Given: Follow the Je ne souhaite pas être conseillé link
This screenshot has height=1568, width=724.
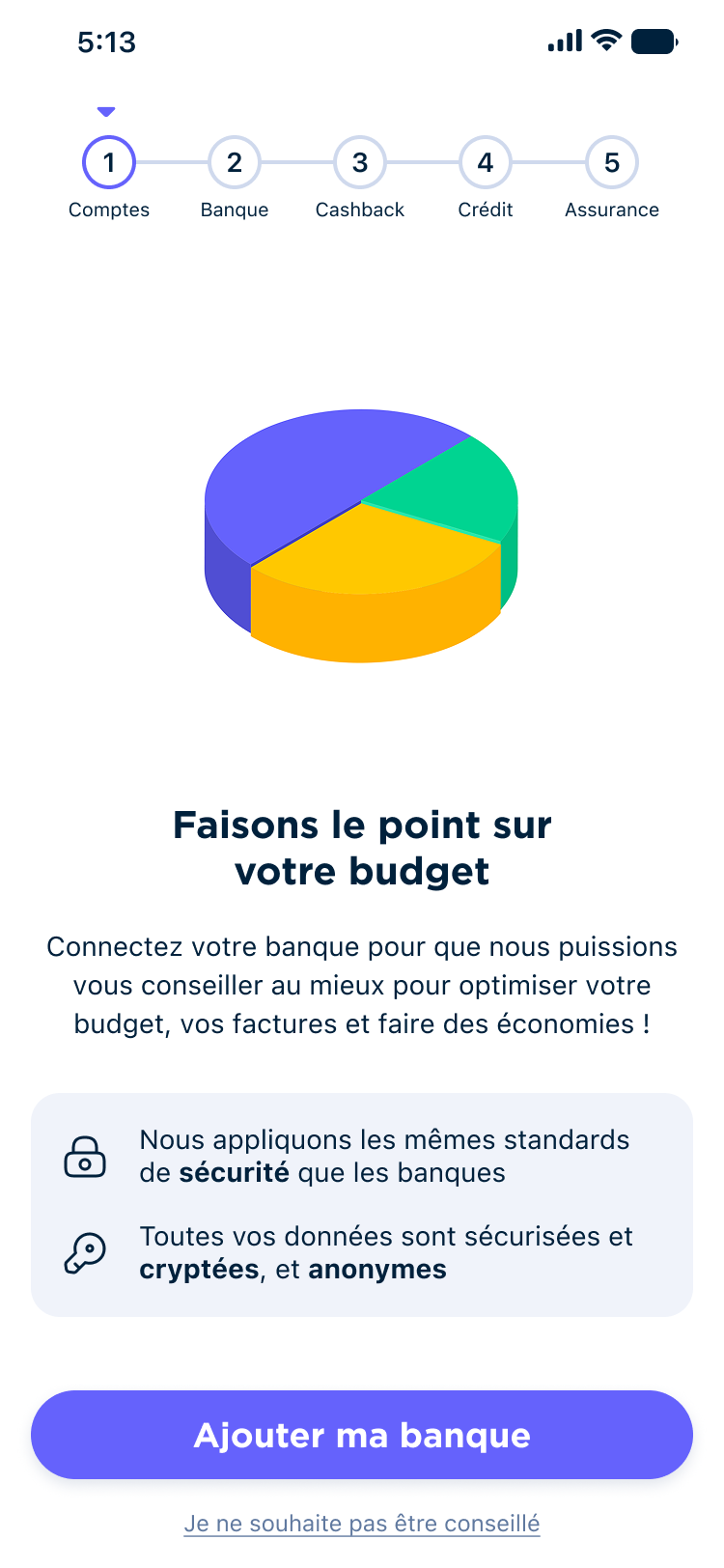Looking at the screenshot, I should pyautogui.click(x=362, y=1524).
